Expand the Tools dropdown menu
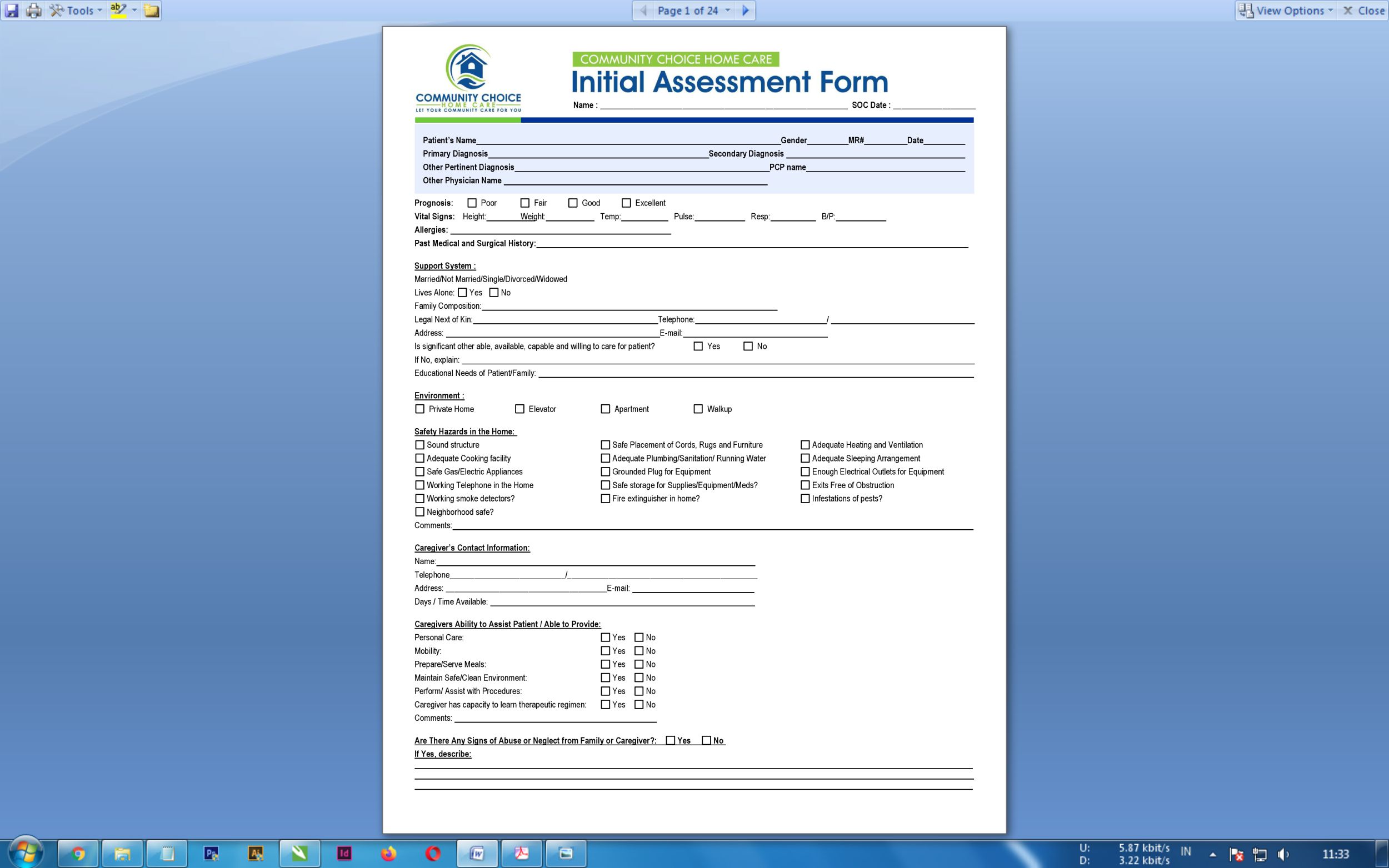 tap(76, 11)
